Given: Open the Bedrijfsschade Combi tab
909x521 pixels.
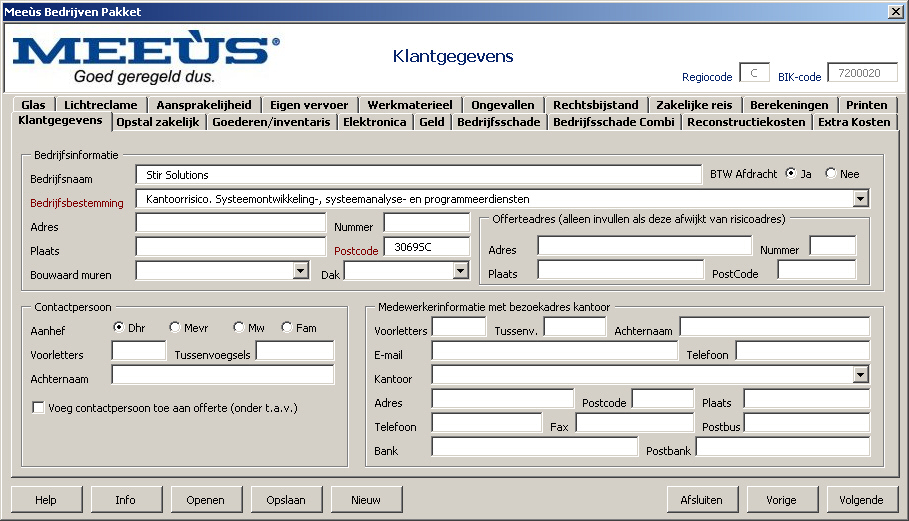Looking at the screenshot, I should (614, 122).
